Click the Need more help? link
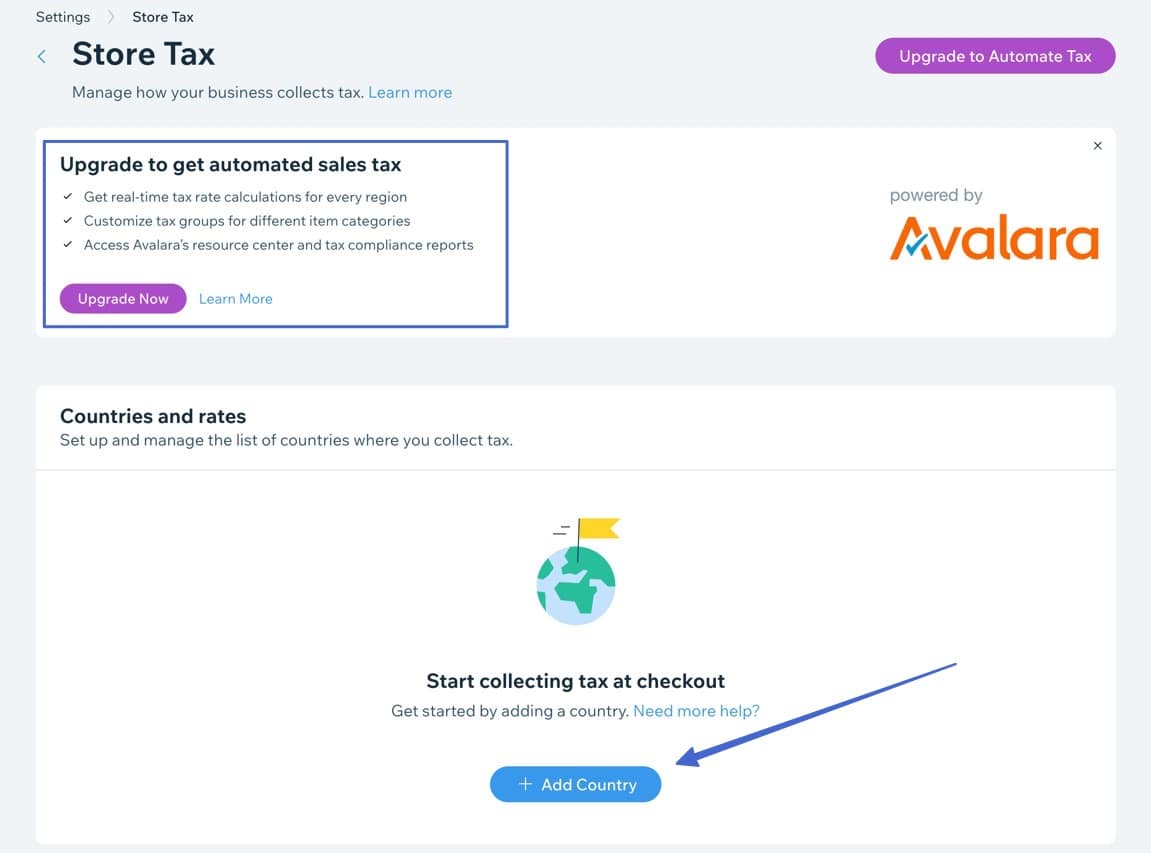1151x853 pixels. 696,711
